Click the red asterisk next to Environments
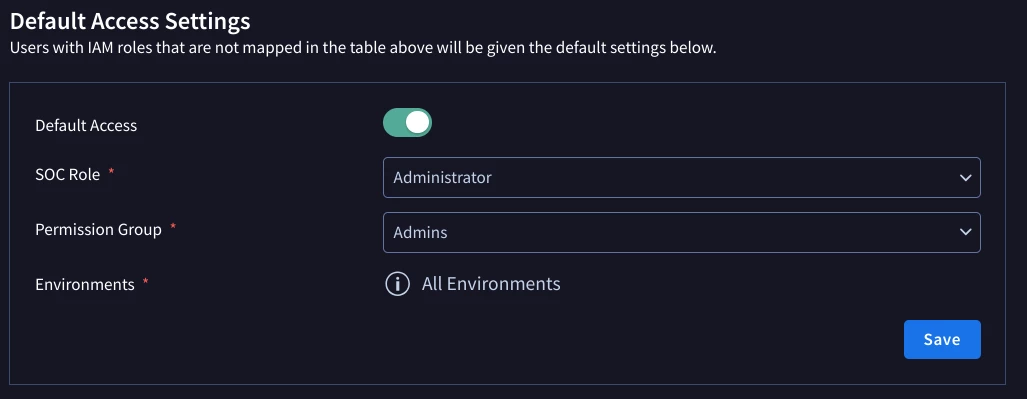1027x399 pixels. 145,281
